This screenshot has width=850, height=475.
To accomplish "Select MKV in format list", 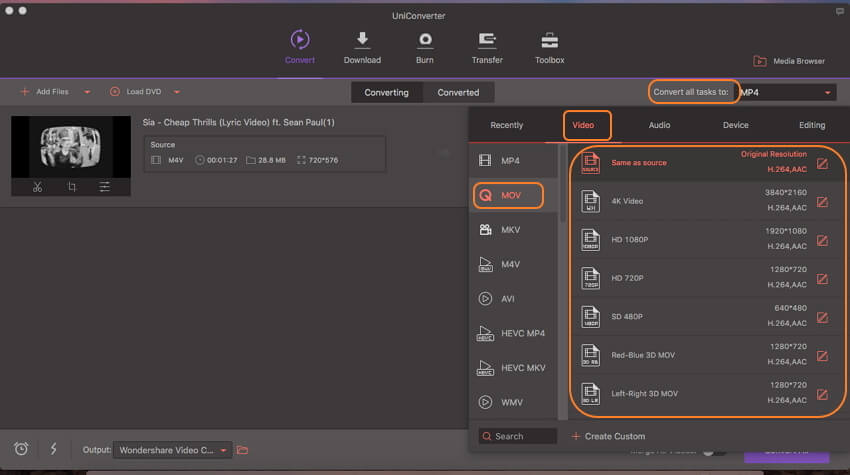I will pyautogui.click(x=513, y=230).
